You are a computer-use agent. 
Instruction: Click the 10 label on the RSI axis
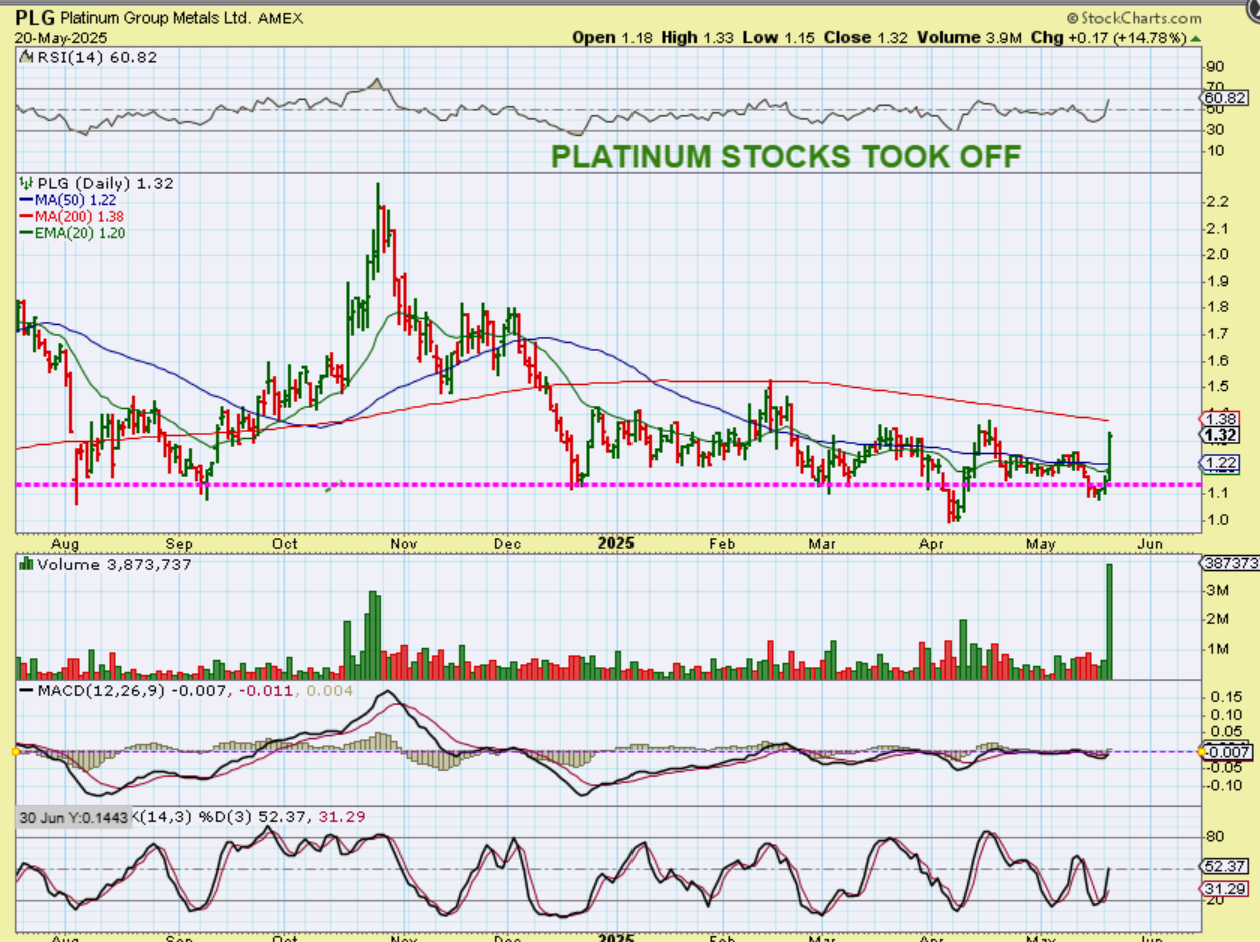tap(1215, 150)
